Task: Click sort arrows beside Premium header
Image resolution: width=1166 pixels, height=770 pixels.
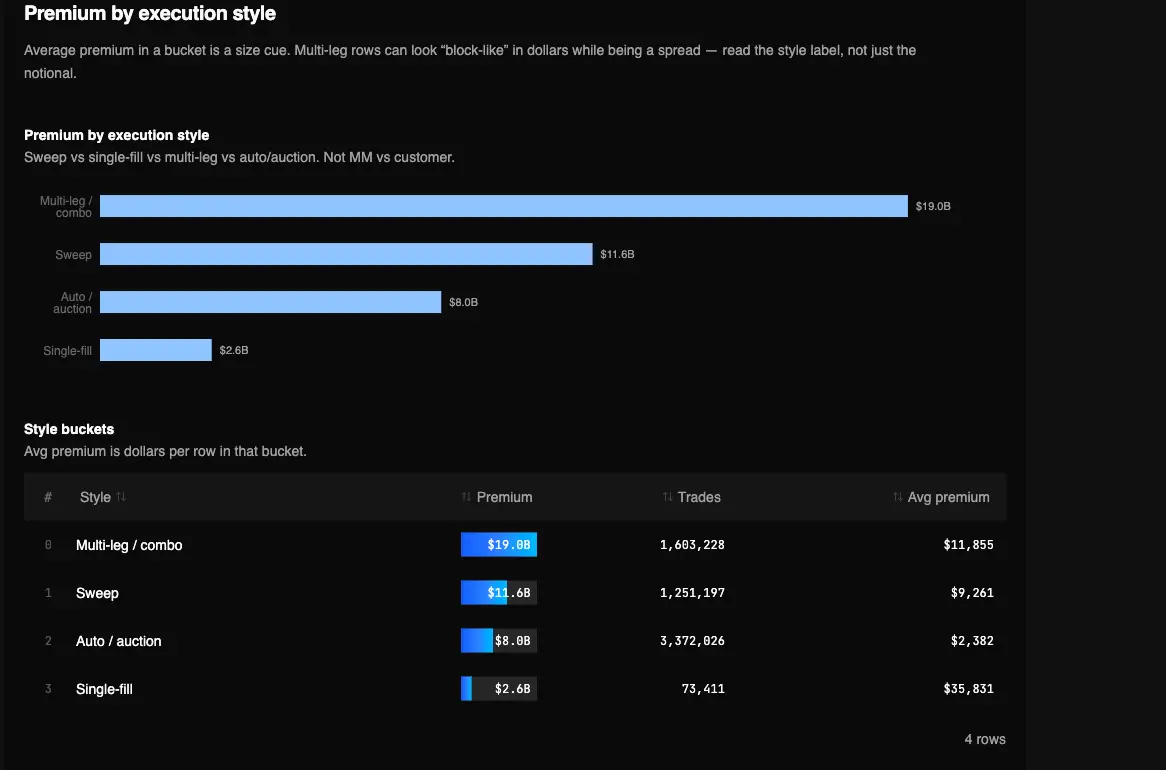Action: [466, 496]
